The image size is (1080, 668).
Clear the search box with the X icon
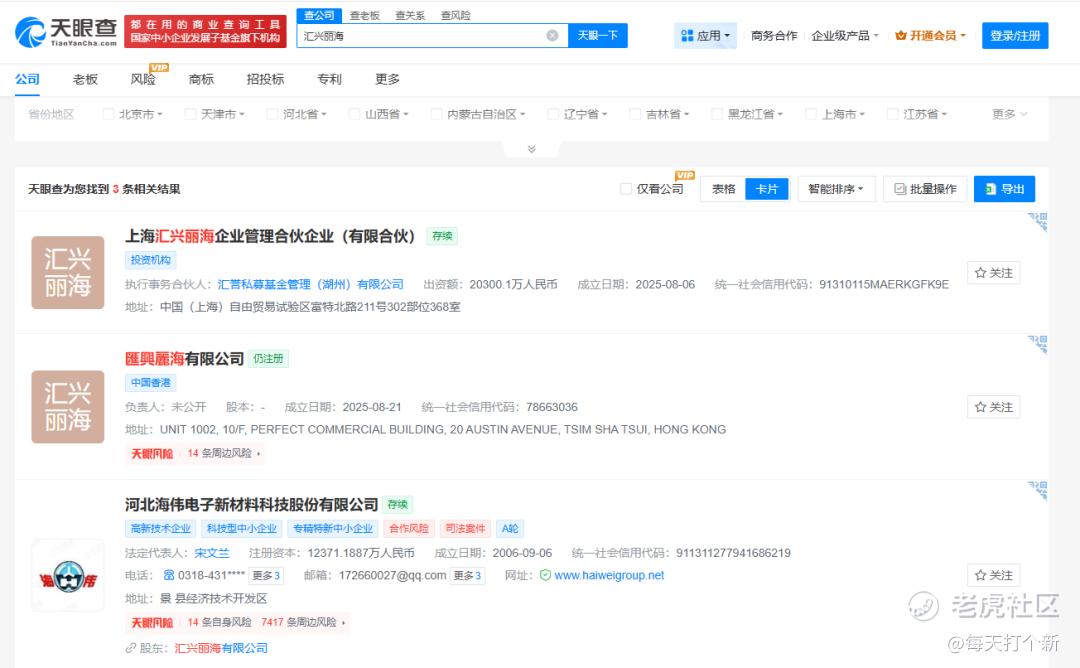click(x=552, y=36)
